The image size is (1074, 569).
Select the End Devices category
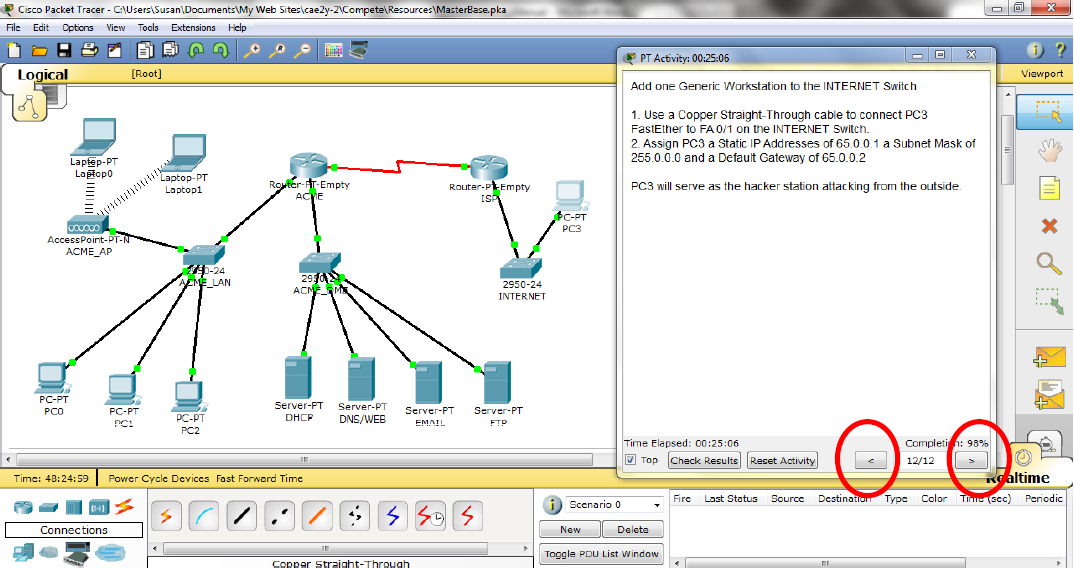pos(23,552)
